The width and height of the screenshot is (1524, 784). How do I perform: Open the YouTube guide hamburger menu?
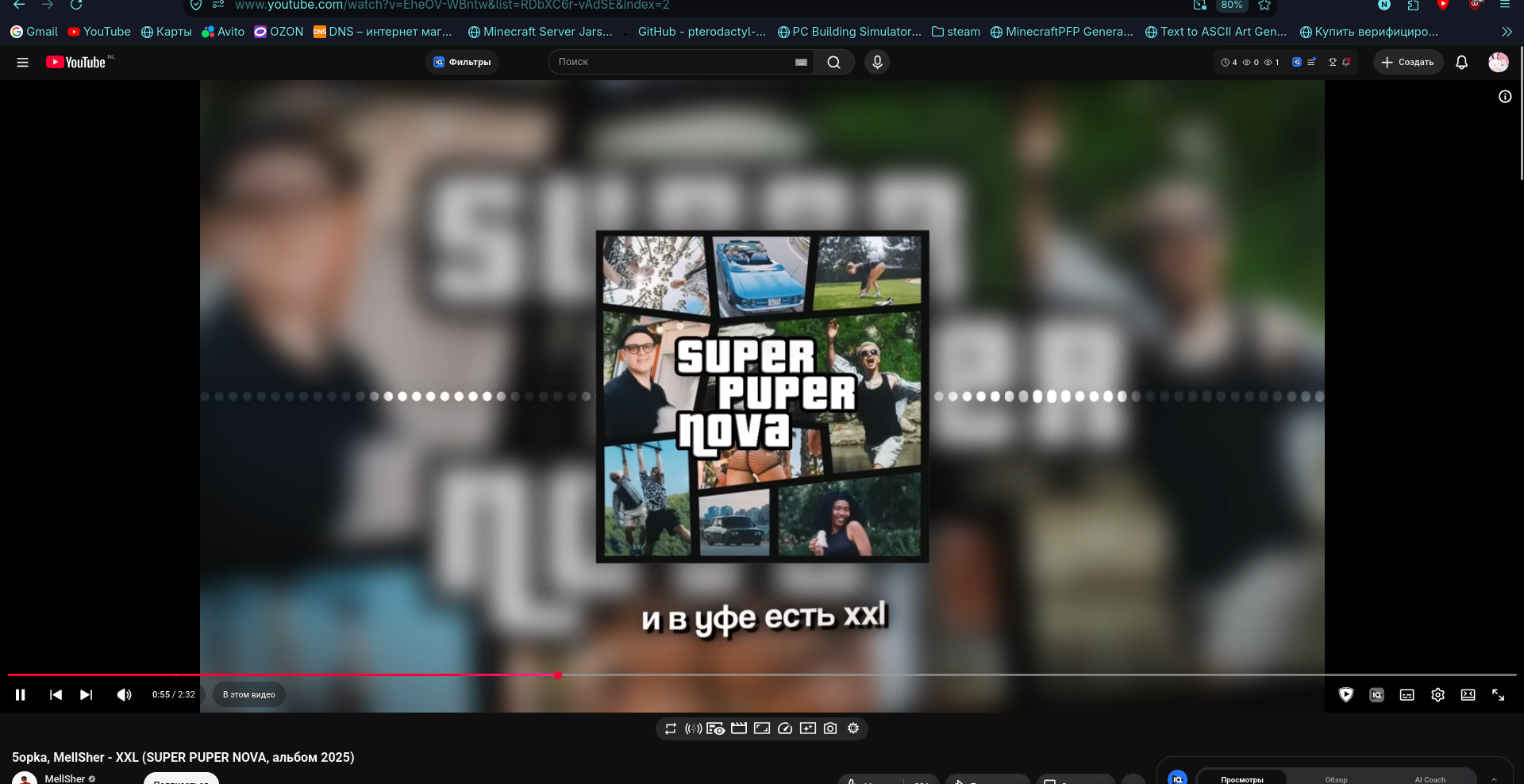pyautogui.click(x=23, y=62)
